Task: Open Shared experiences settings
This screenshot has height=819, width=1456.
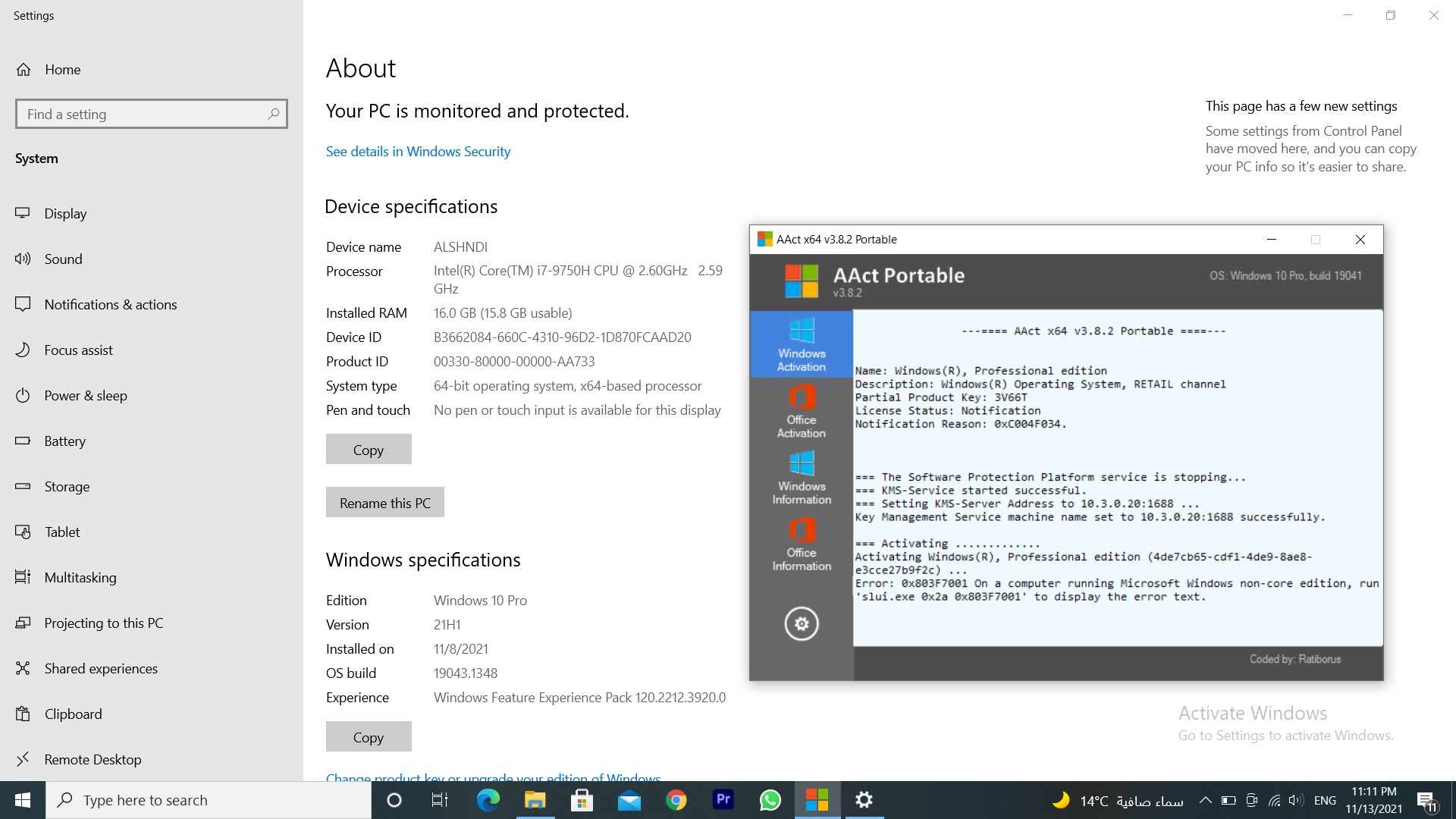Action: [152, 669]
